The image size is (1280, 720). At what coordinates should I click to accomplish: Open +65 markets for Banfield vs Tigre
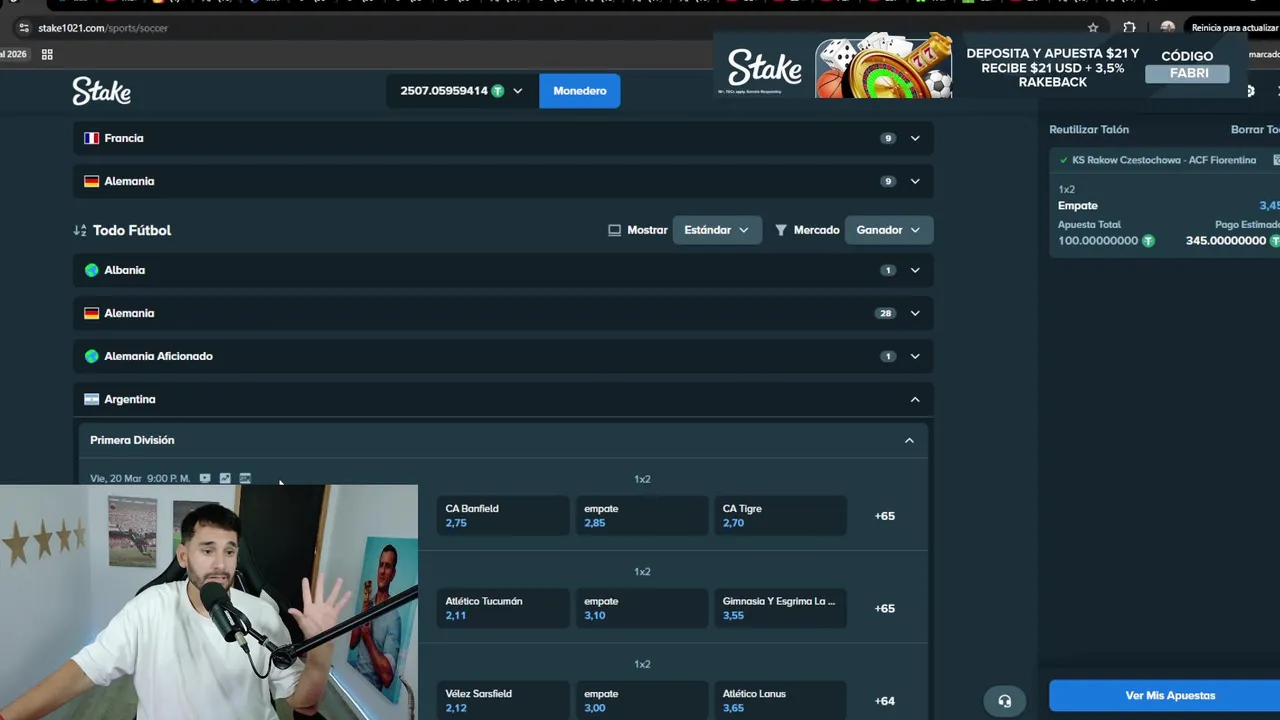point(885,516)
